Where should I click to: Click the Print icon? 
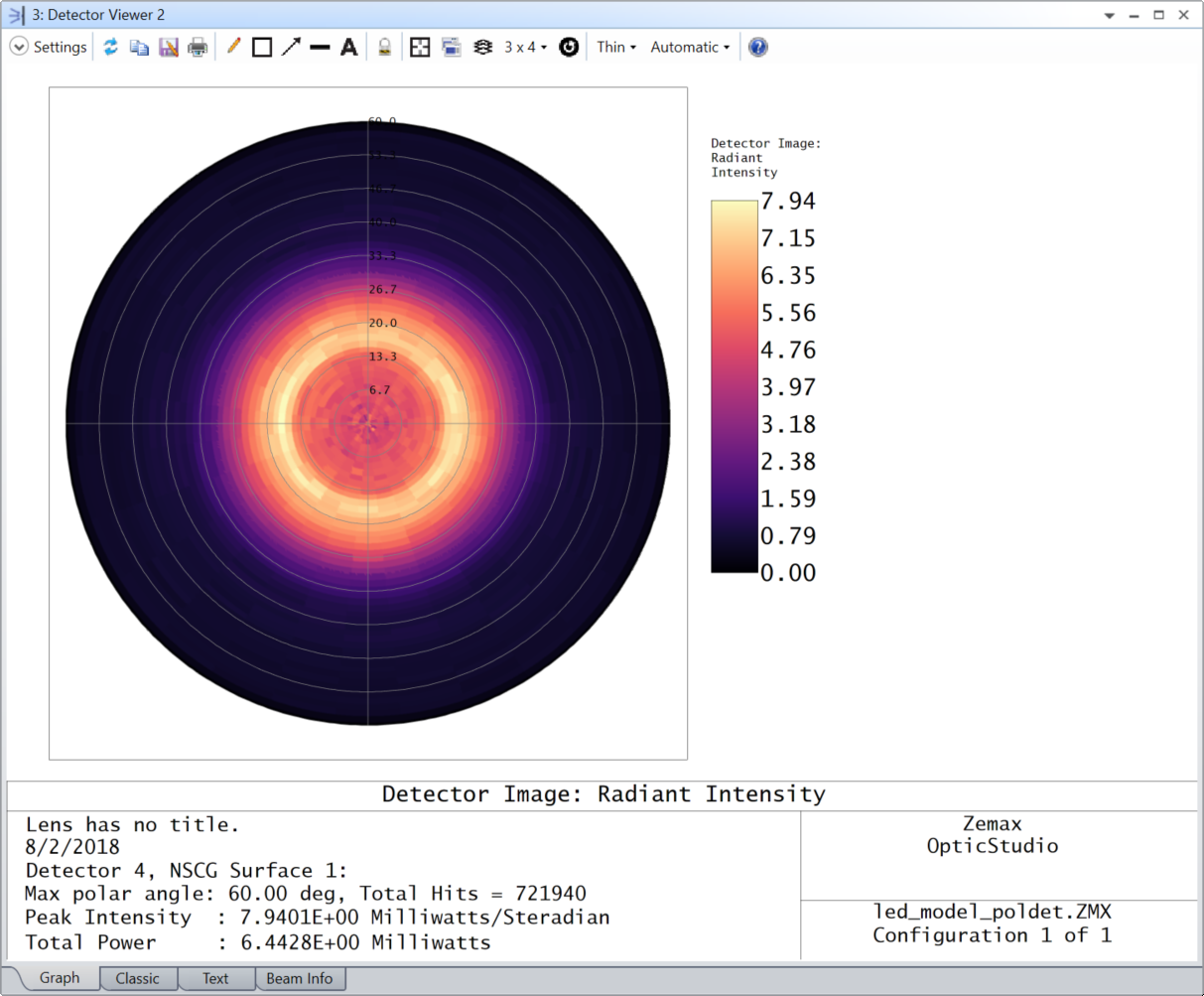tap(198, 47)
